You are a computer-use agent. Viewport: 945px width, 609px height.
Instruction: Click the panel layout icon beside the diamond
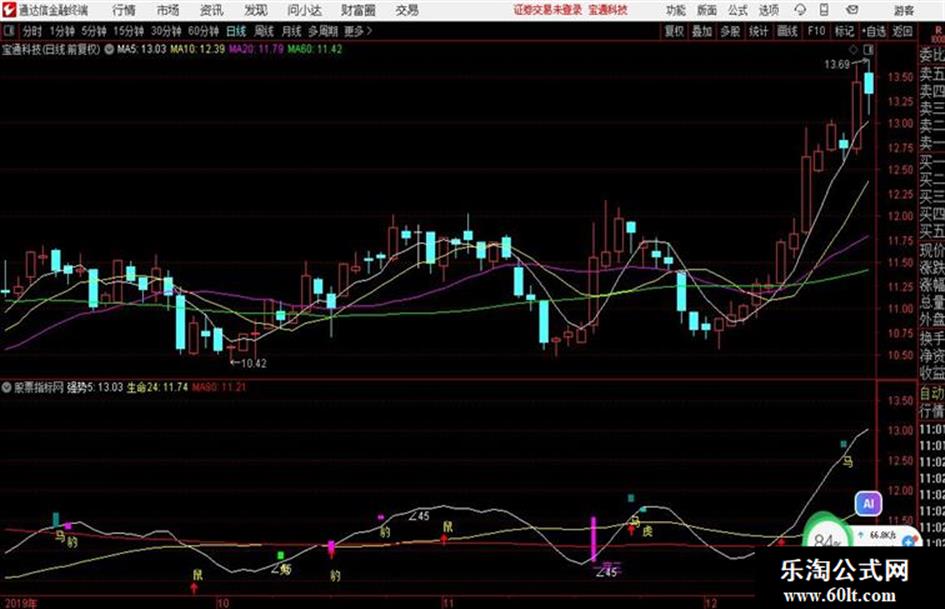(x=868, y=49)
